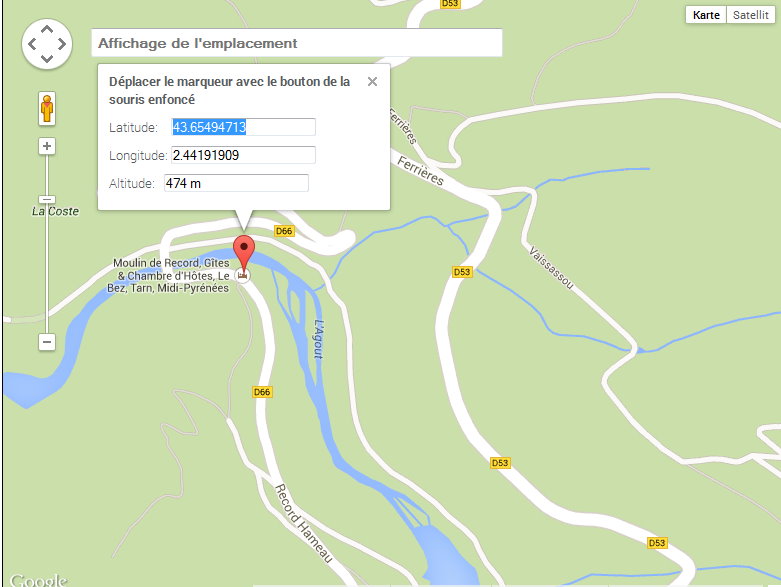Pan the map right with the arrow

62,44
